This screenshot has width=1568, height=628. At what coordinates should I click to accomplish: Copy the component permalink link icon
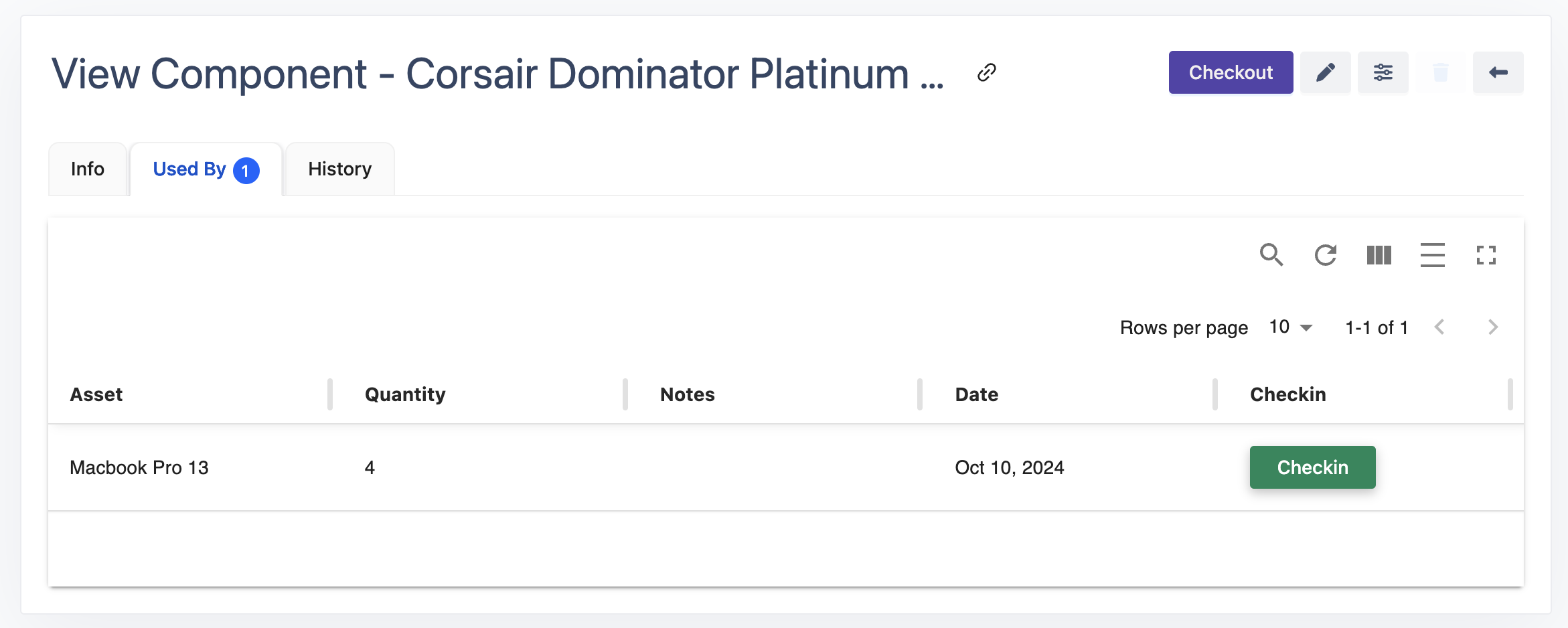click(986, 72)
